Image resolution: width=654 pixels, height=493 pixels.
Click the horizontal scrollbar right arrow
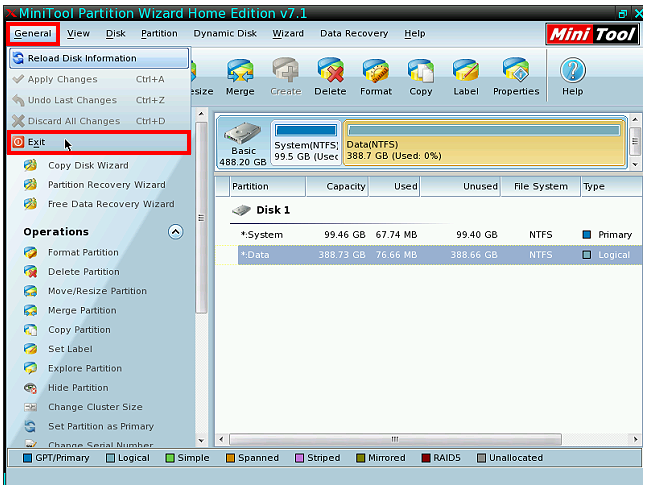point(635,439)
